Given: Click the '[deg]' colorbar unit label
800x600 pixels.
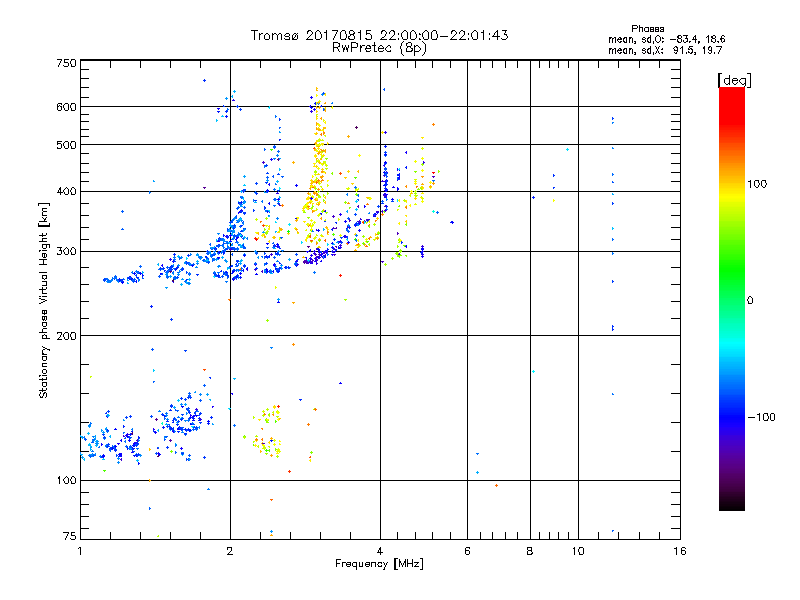Looking at the screenshot, I should pos(734,80).
